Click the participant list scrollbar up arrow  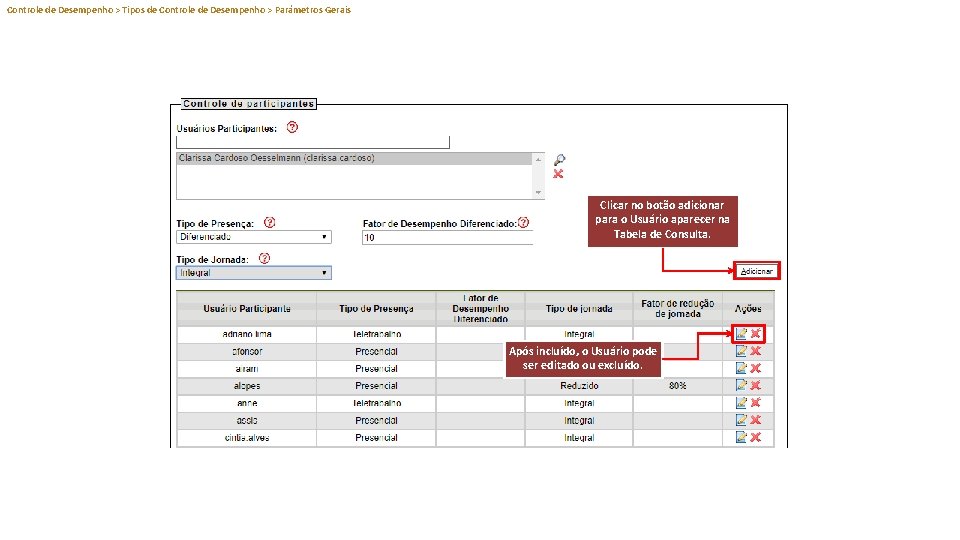tap(538, 159)
